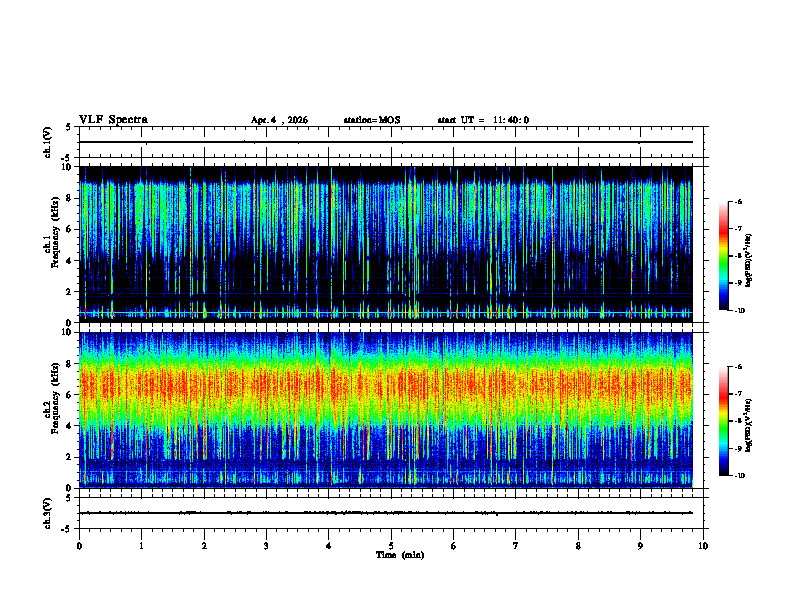Click the "VLF Spectra" plot title

pos(113,120)
